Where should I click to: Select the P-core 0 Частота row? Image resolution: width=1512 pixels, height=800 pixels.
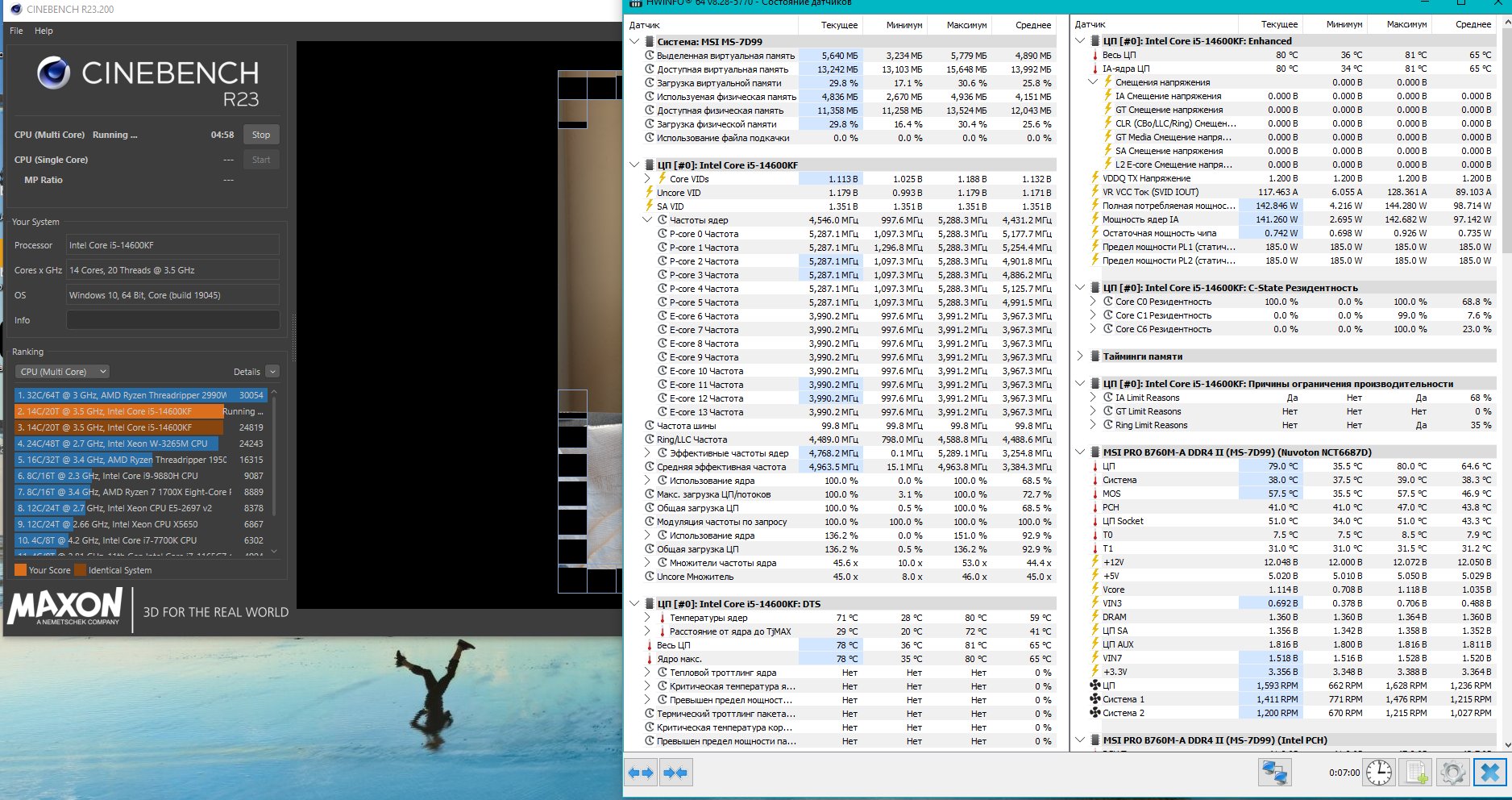point(841,234)
